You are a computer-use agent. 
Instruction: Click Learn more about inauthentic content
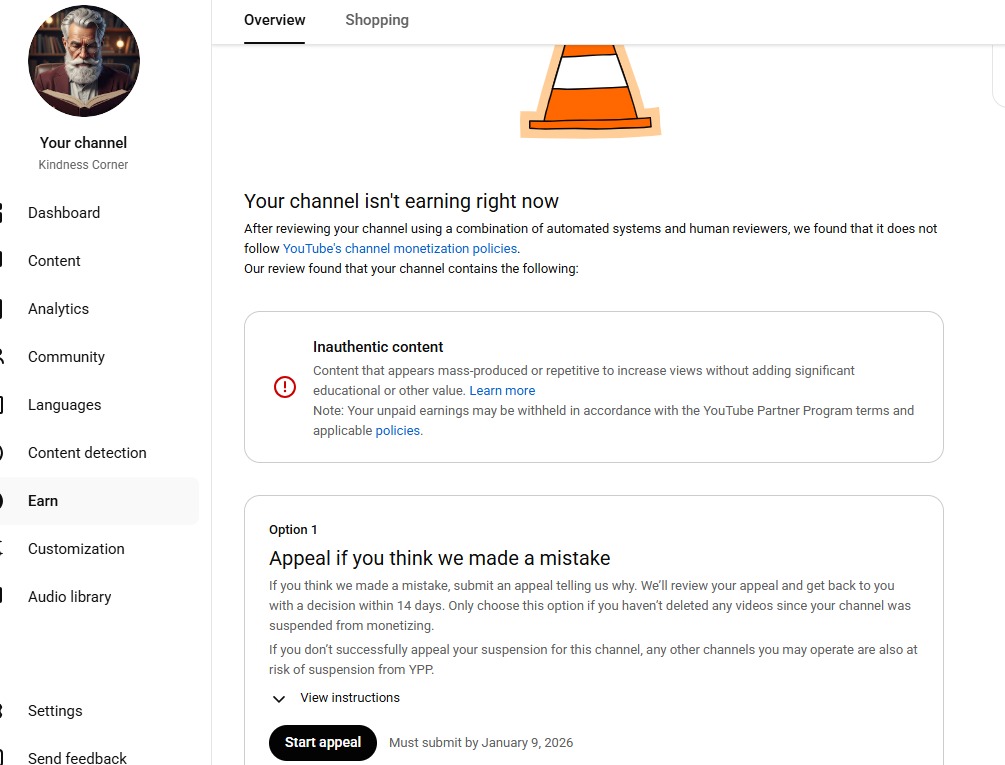pos(502,391)
